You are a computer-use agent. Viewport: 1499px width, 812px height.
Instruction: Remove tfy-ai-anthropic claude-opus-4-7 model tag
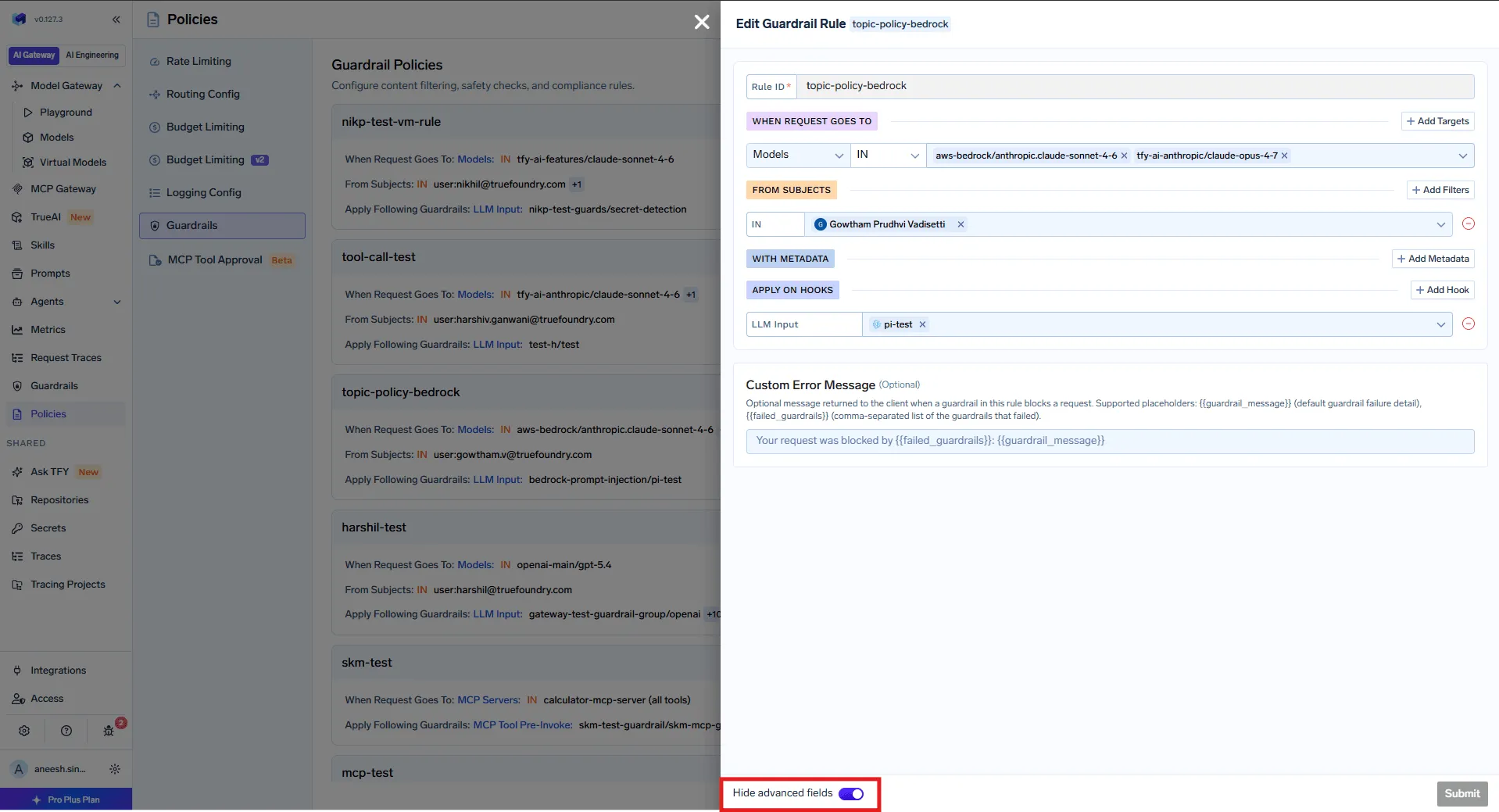coord(1284,156)
